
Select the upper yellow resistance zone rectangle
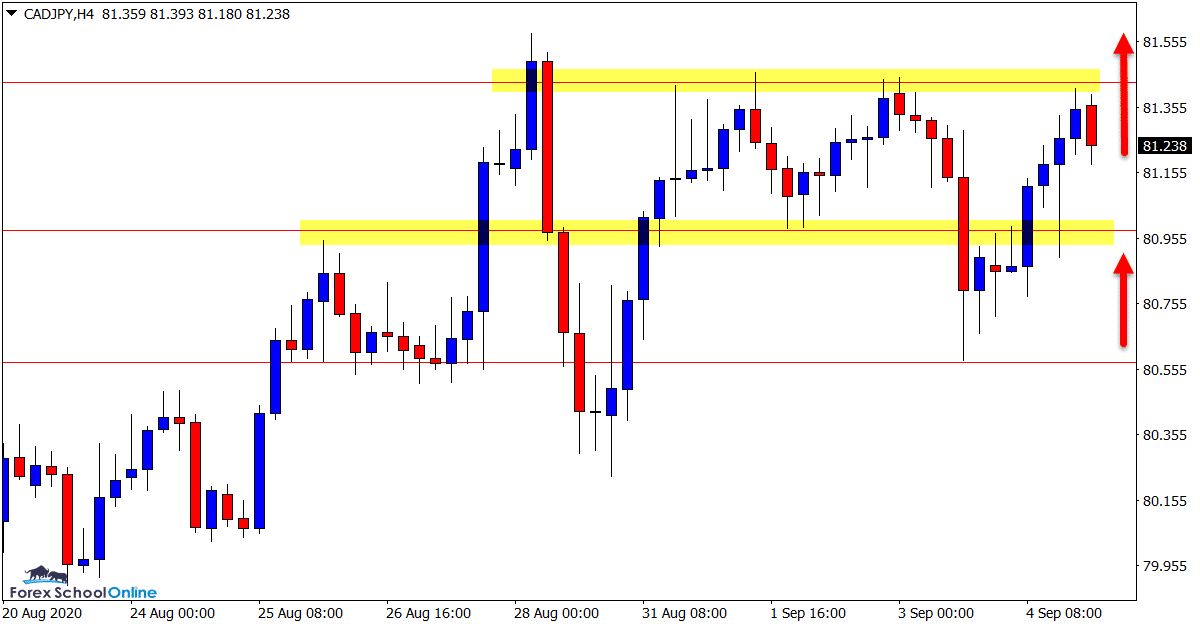pyautogui.click(x=795, y=80)
